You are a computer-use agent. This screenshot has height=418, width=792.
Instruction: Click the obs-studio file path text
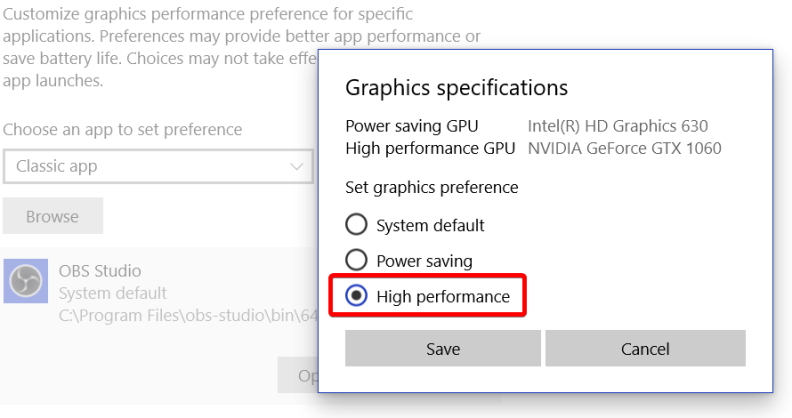187,317
